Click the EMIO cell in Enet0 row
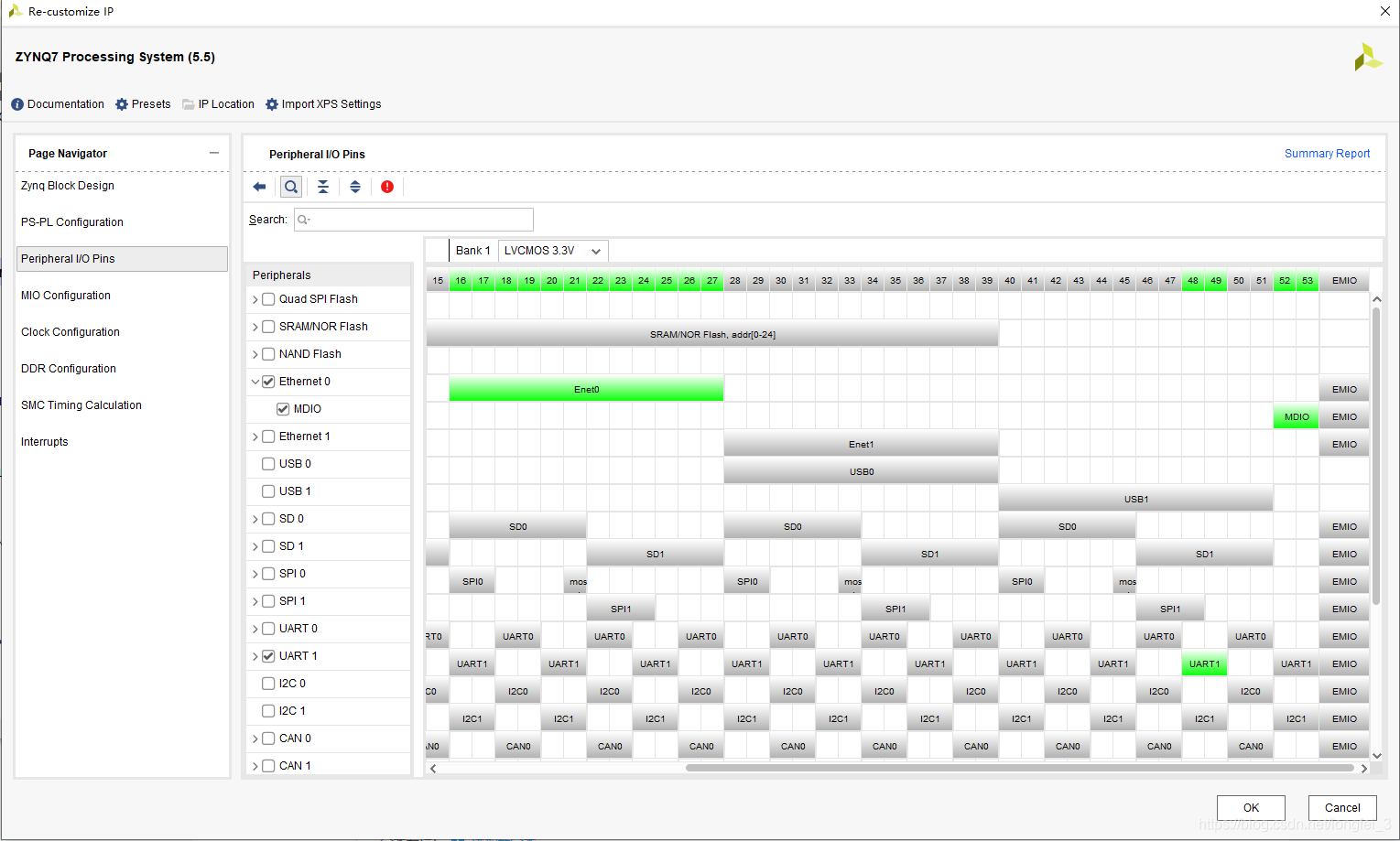The height and width of the screenshot is (841, 1400). (1344, 390)
